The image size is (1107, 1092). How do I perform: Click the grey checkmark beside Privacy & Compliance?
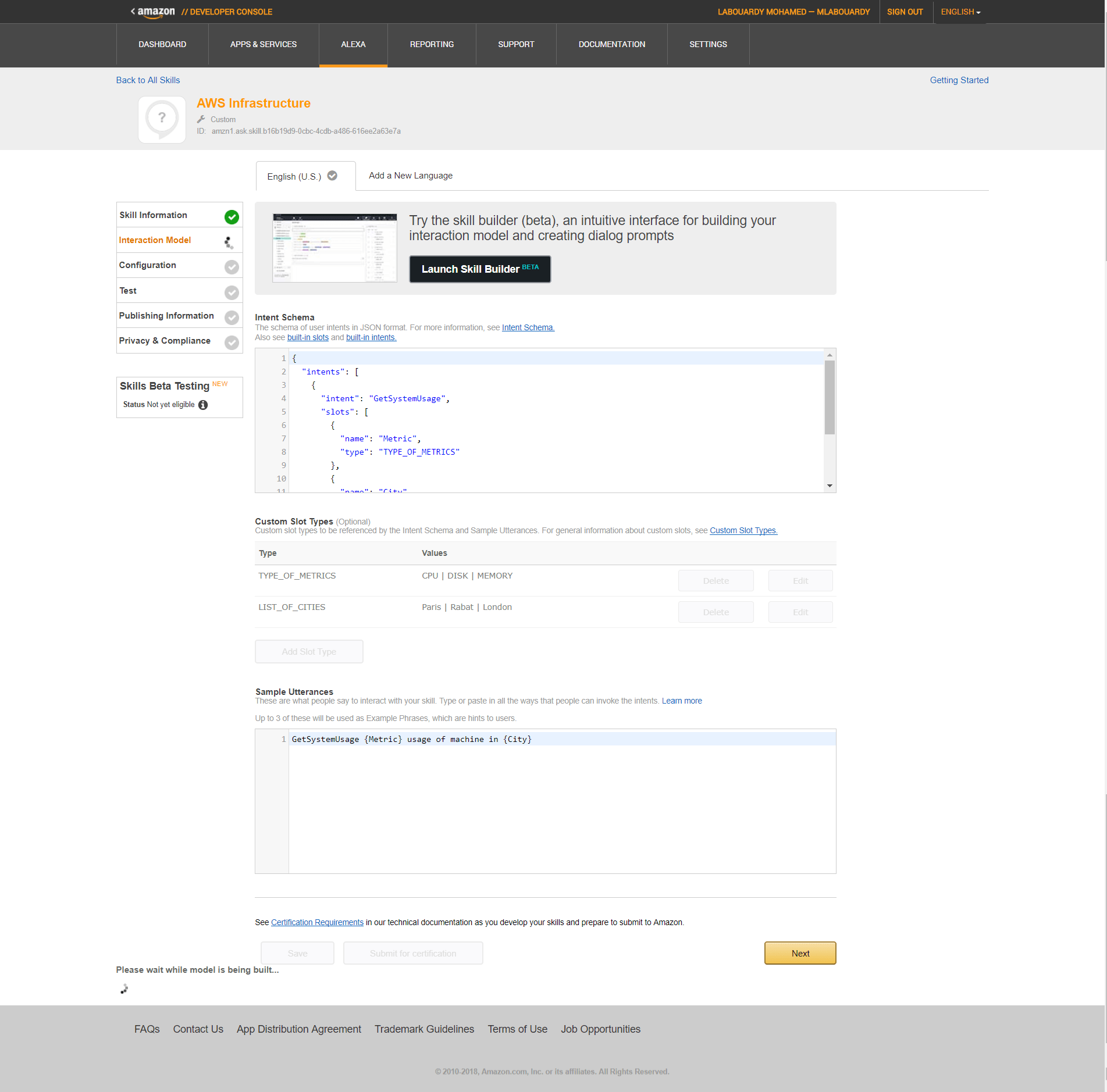click(x=232, y=342)
